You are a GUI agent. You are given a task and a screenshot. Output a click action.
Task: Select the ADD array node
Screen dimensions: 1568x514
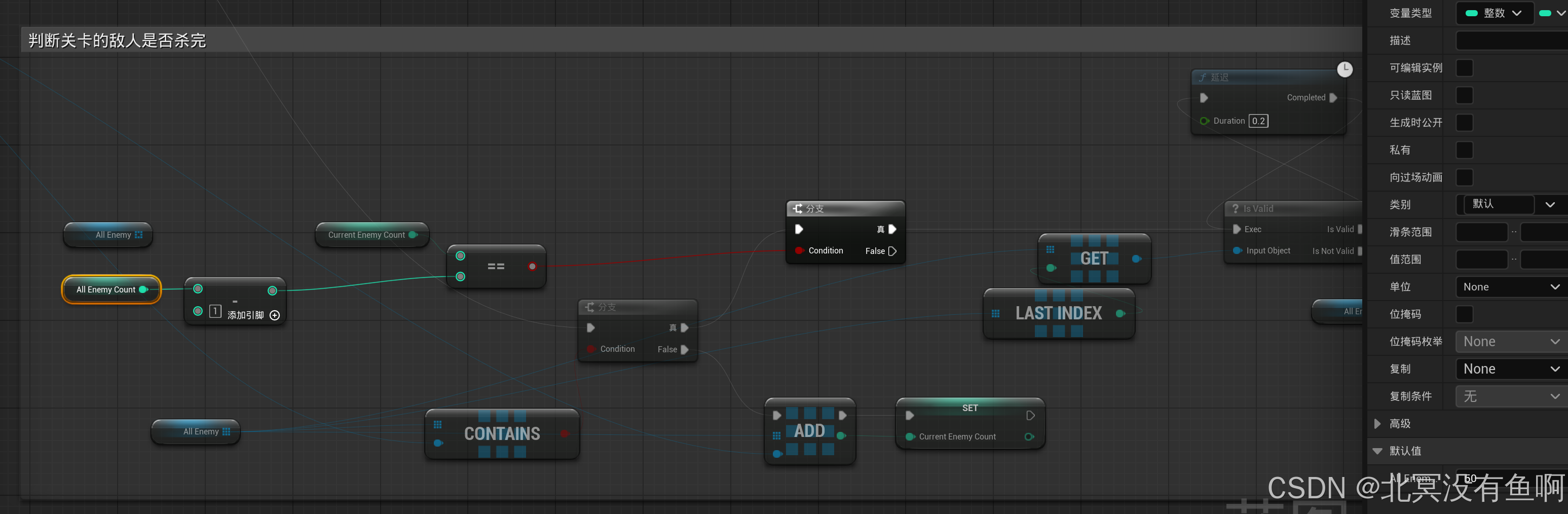(809, 431)
